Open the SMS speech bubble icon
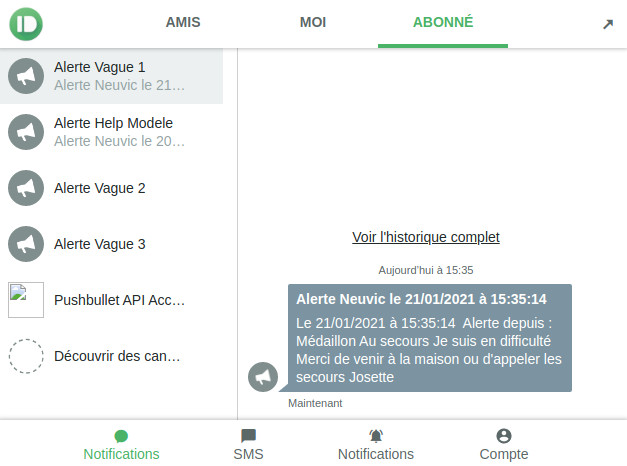Image resolution: width=627 pixels, height=466 pixels. click(248, 436)
